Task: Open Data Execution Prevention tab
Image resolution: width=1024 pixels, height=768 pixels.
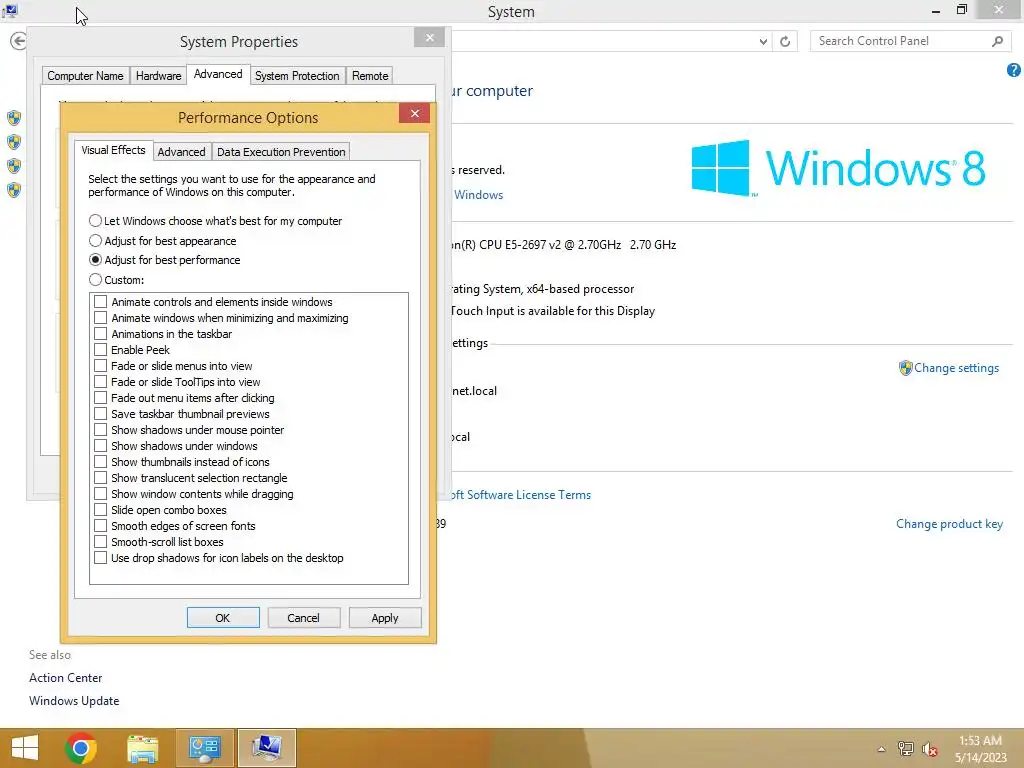Action: (x=281, y=152)
